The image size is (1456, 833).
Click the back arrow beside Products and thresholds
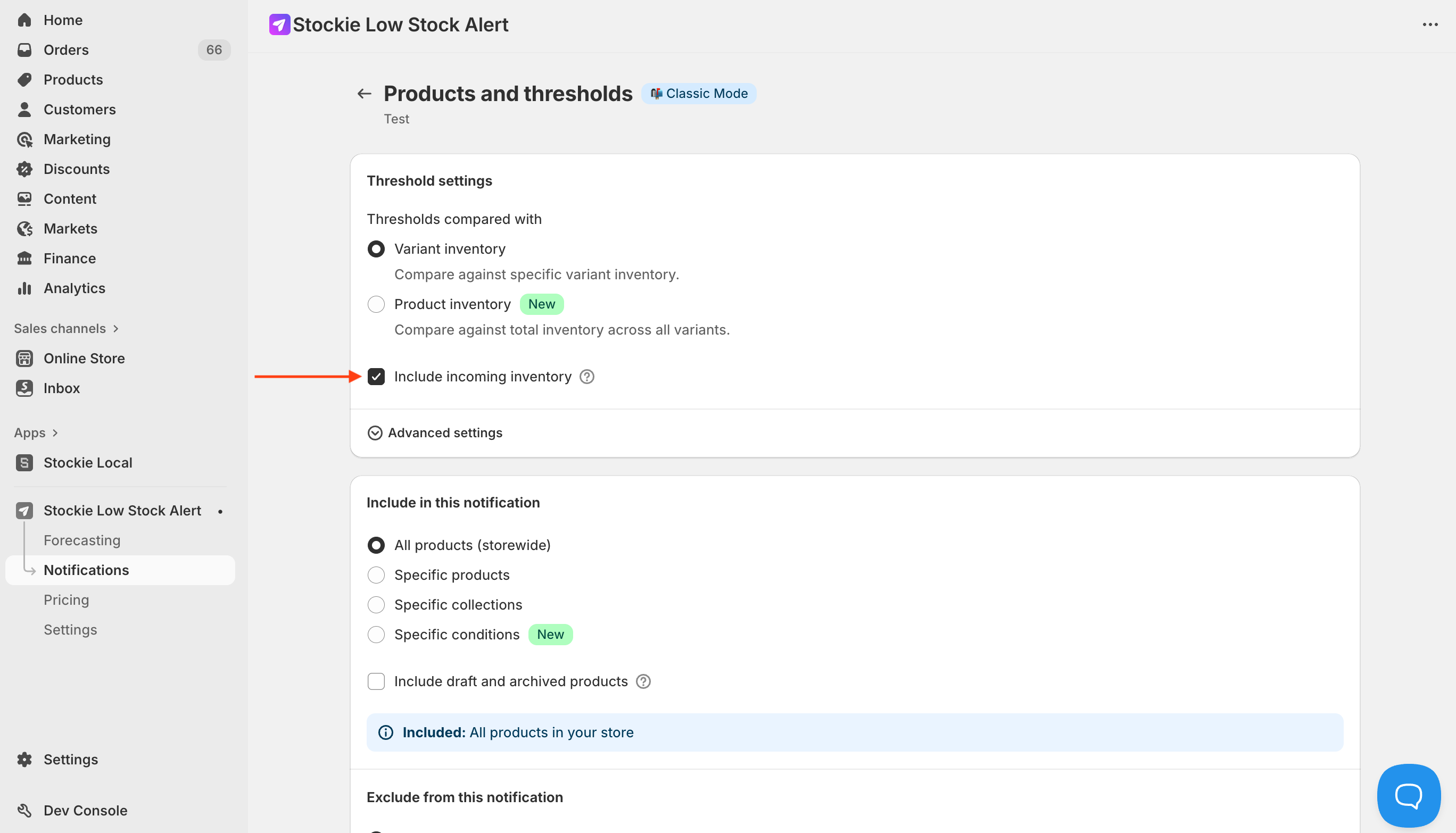(364, 93)
